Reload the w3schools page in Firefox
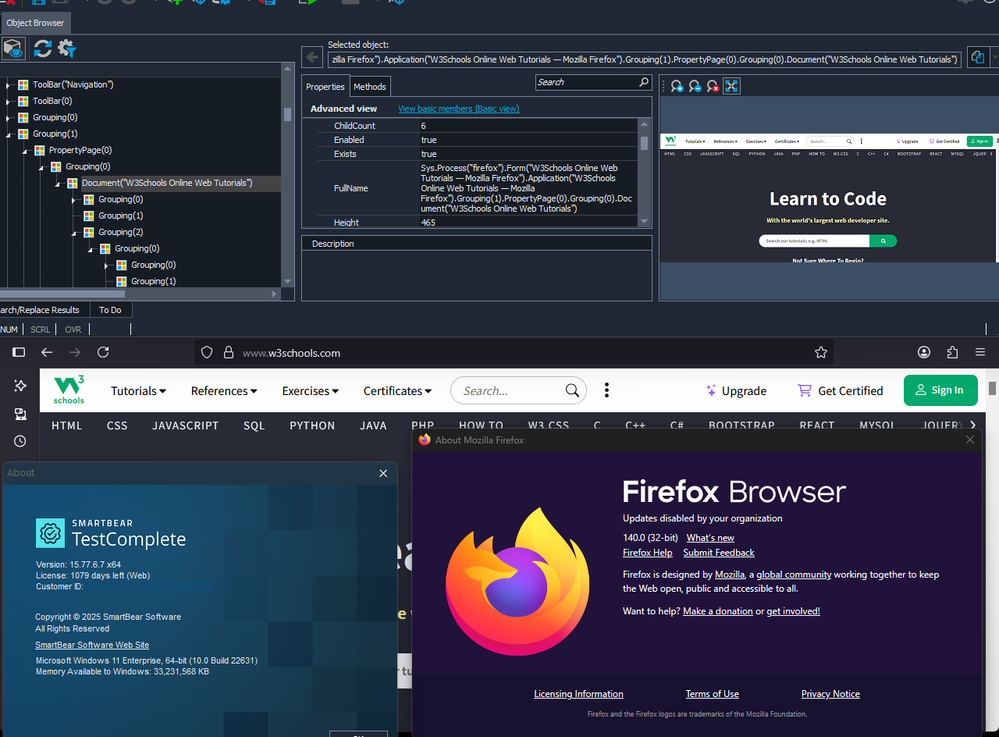 [x=102, y=353]
